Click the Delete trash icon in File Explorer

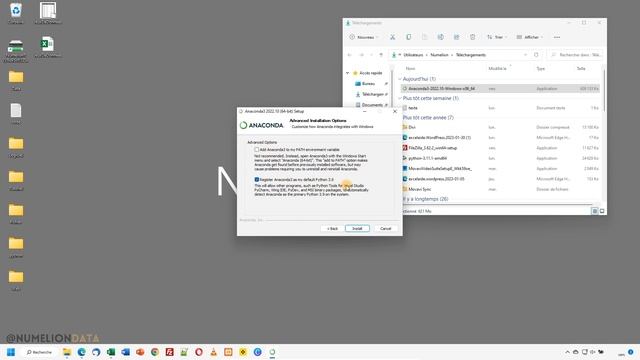point(472,37)
